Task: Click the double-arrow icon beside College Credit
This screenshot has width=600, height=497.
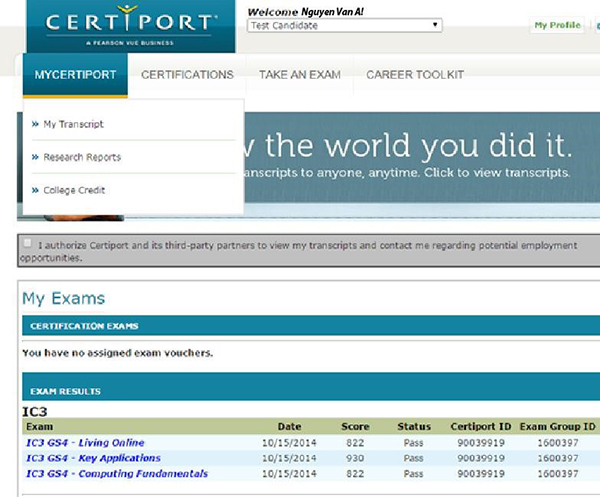Action: pos(35,190)
